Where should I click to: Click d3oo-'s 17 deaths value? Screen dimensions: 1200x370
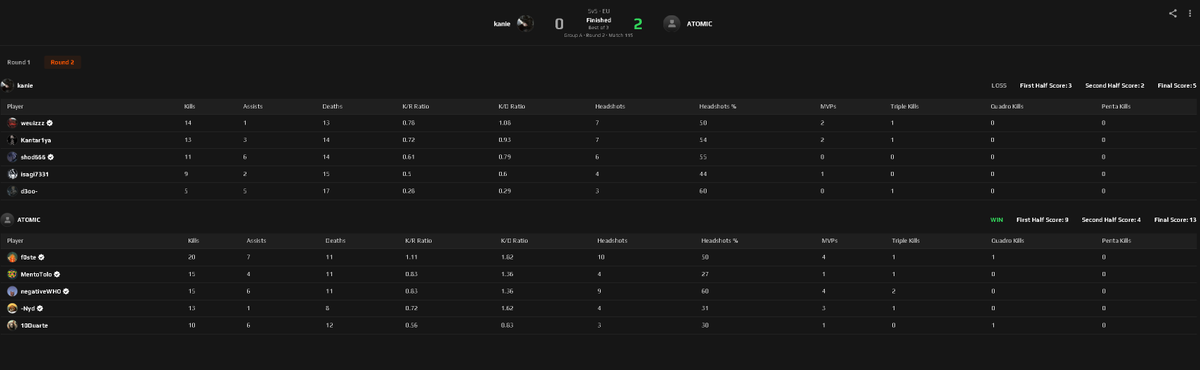click(326, 191)
